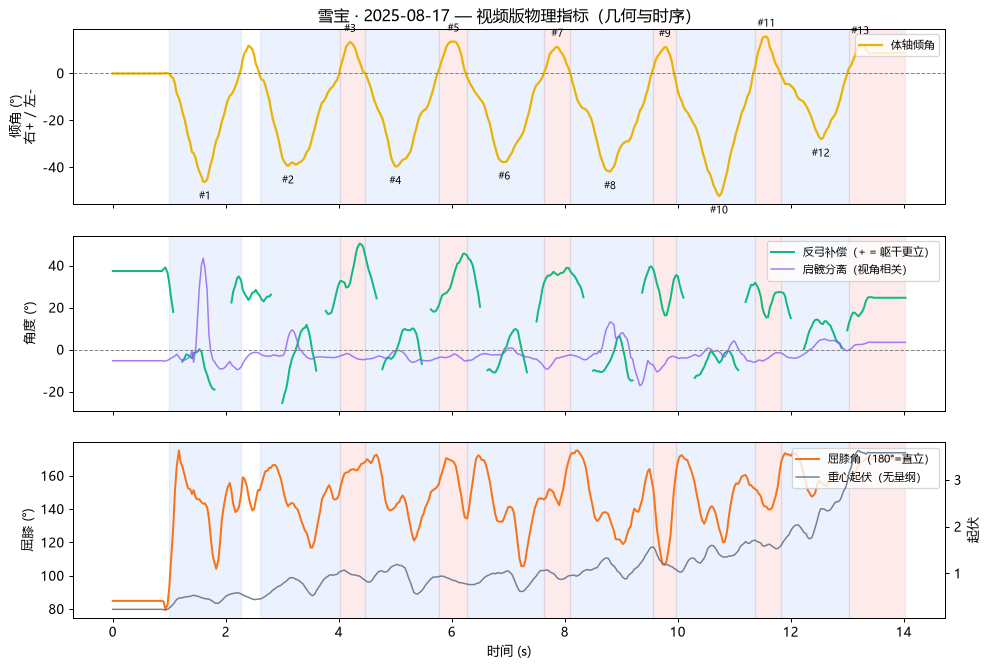The width and height of the screenshot is (989, 668).
Task: Click the #2 valley marker label
Action: tap(288, 180)
